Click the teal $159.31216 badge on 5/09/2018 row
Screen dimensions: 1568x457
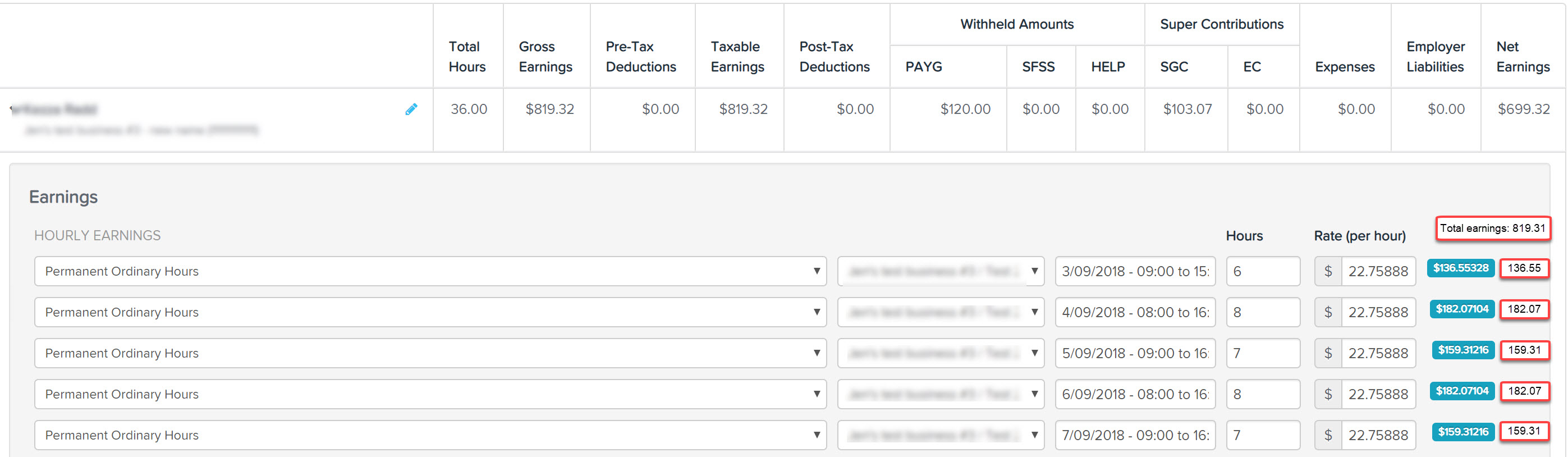[x=1462, y=350]
